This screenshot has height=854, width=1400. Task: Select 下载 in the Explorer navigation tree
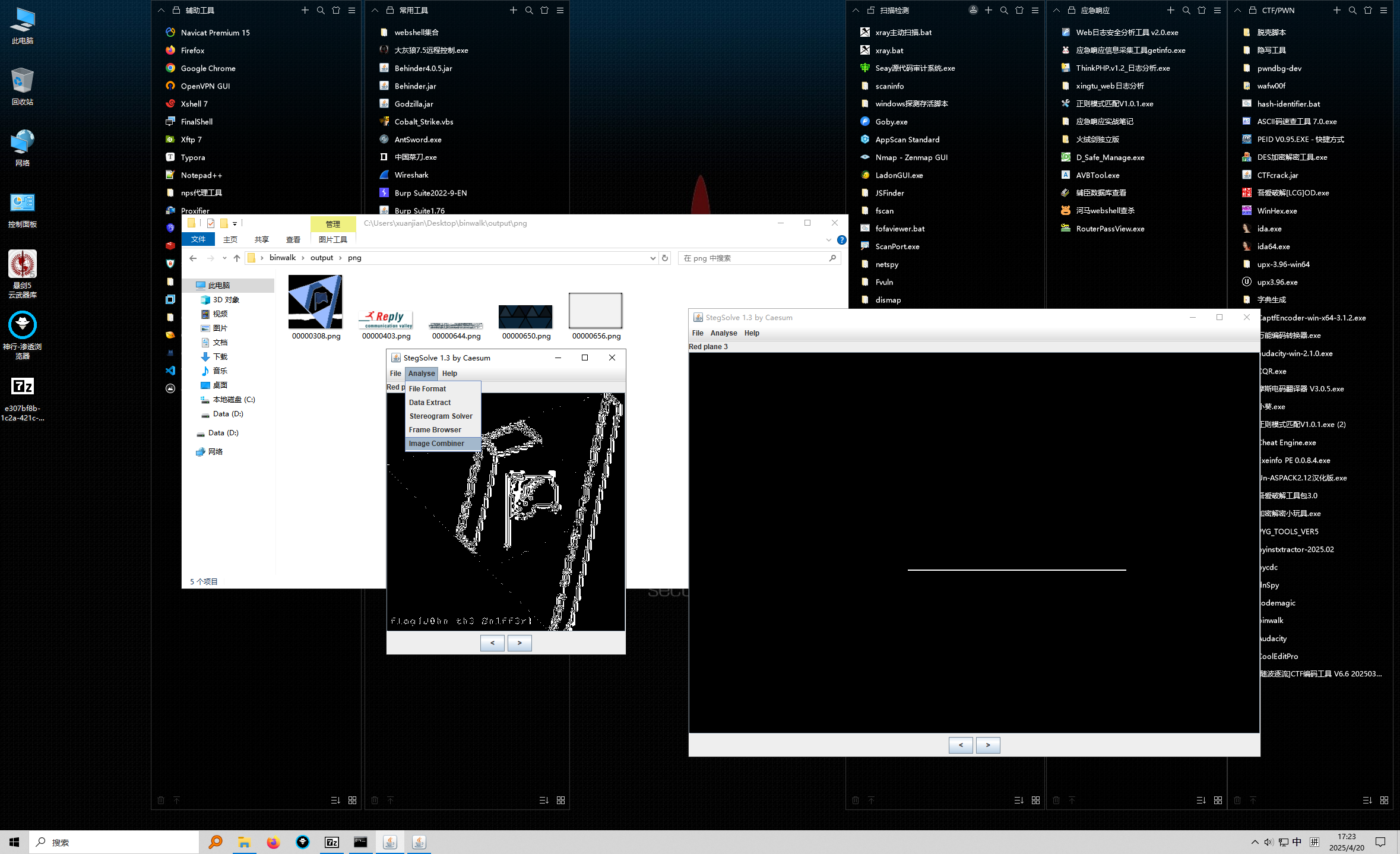(220, 357)
